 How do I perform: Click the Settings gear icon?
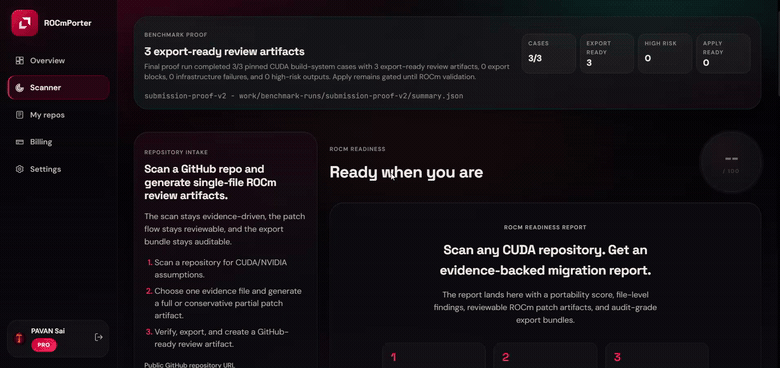(x=19, y=169)
